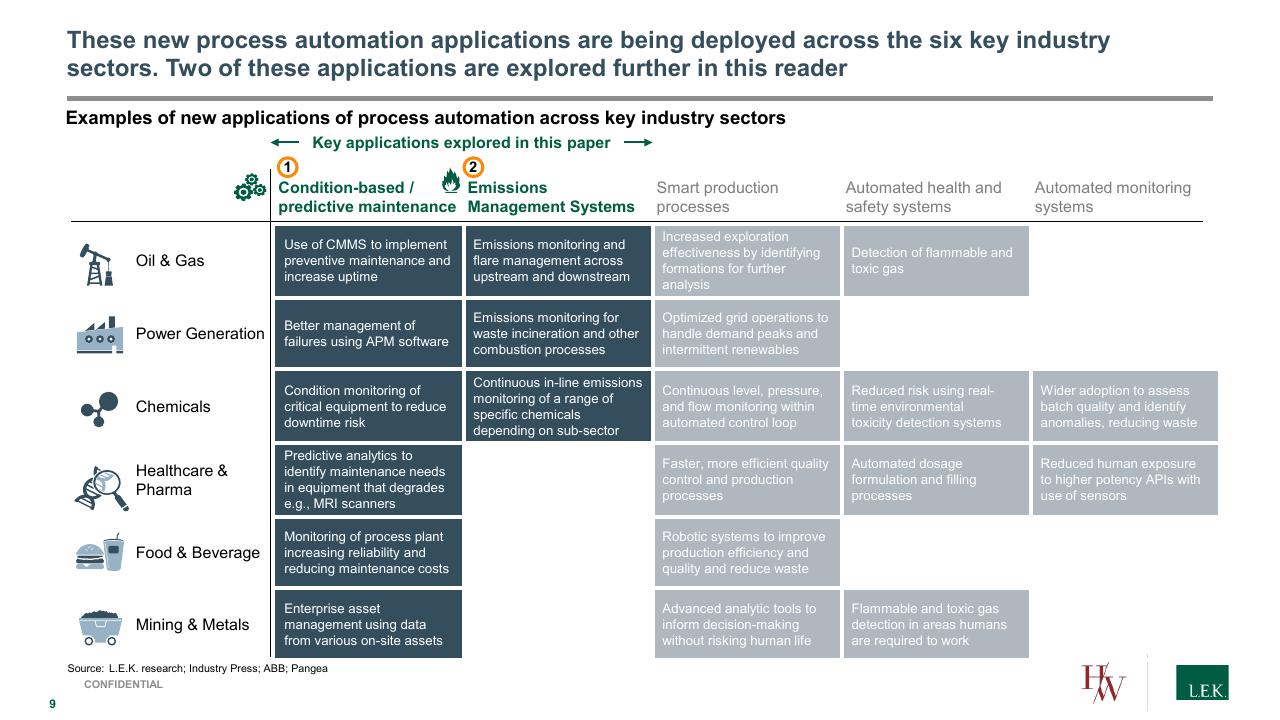Image resolution: width=1280 pixels, height=720 pixels.
Task: Select 'Enterprise asset management' cell
Action: tap(368, 624)
